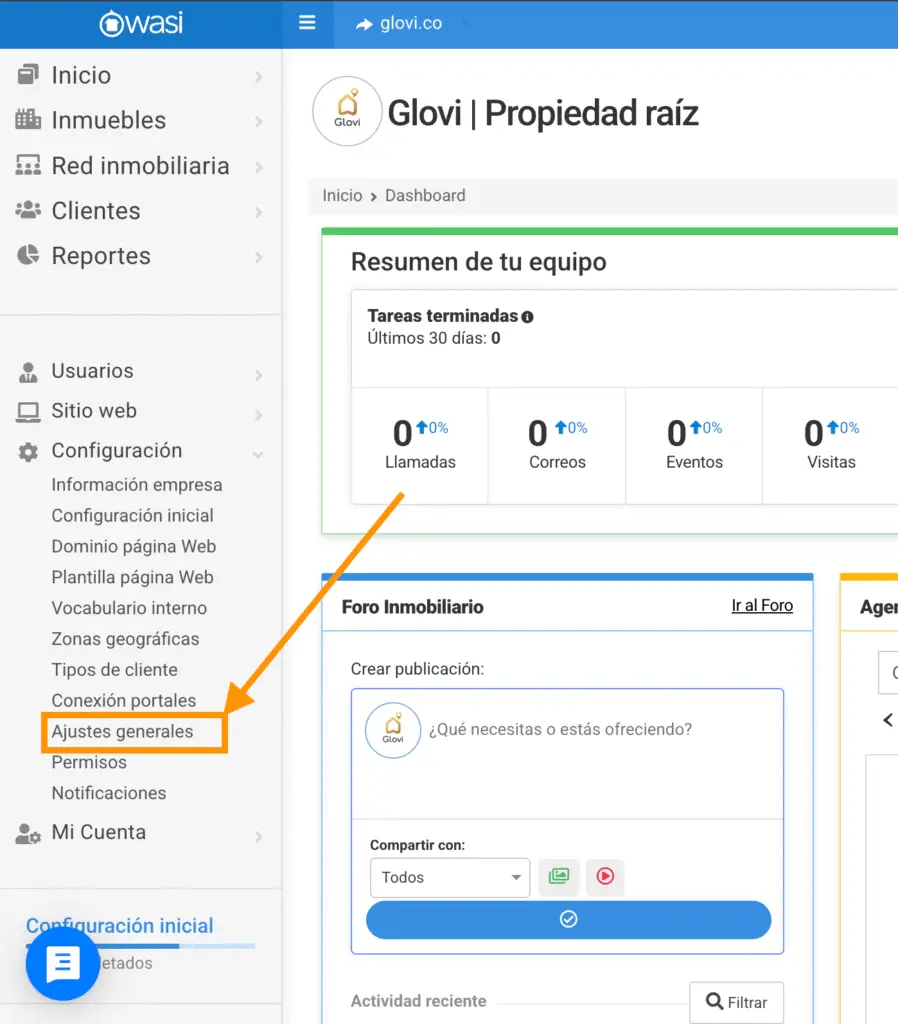The width and height of the screenshot is (898, 1024).
Task: Expand the Inmuebles sidebar menu
Action: [140, 121]
